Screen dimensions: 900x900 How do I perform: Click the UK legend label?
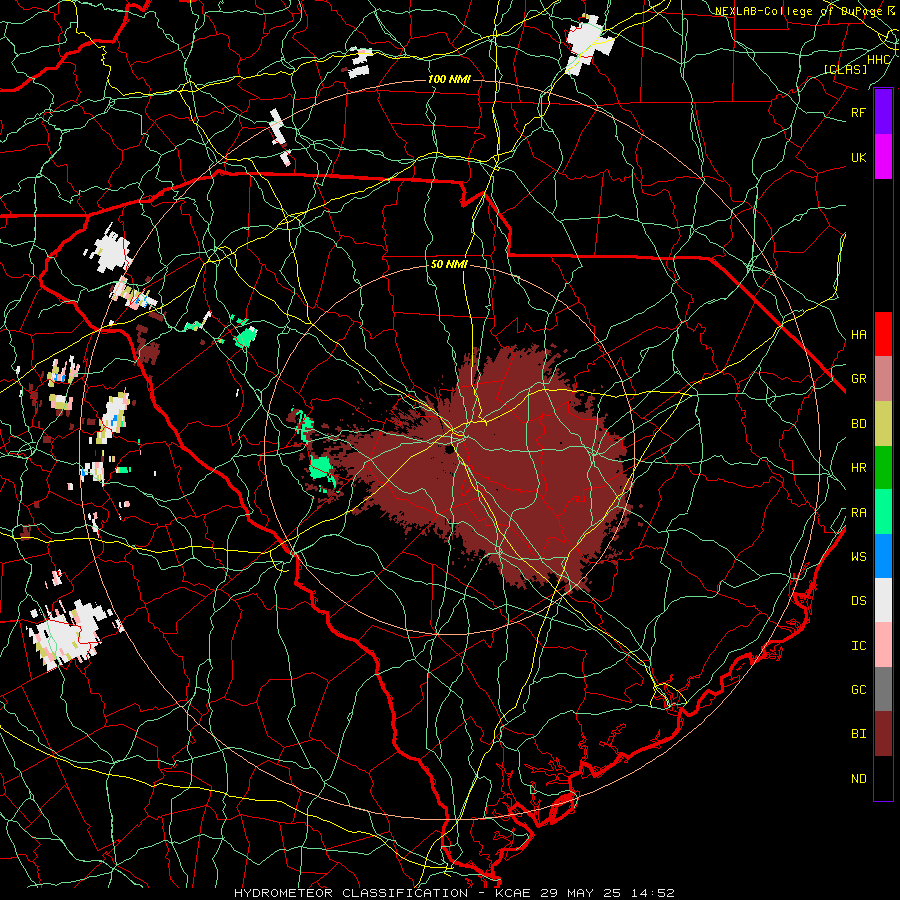[x=858, y=157]
